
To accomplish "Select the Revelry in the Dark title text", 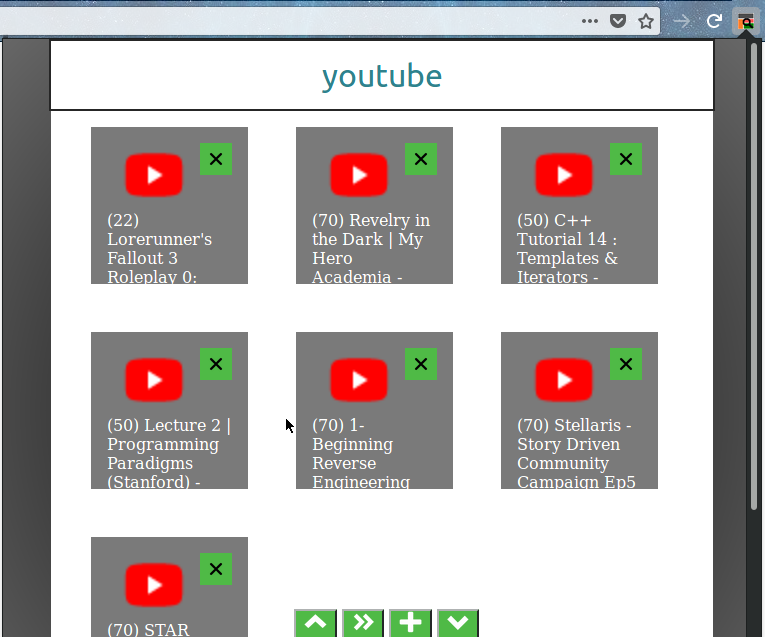I will (371, 248).
